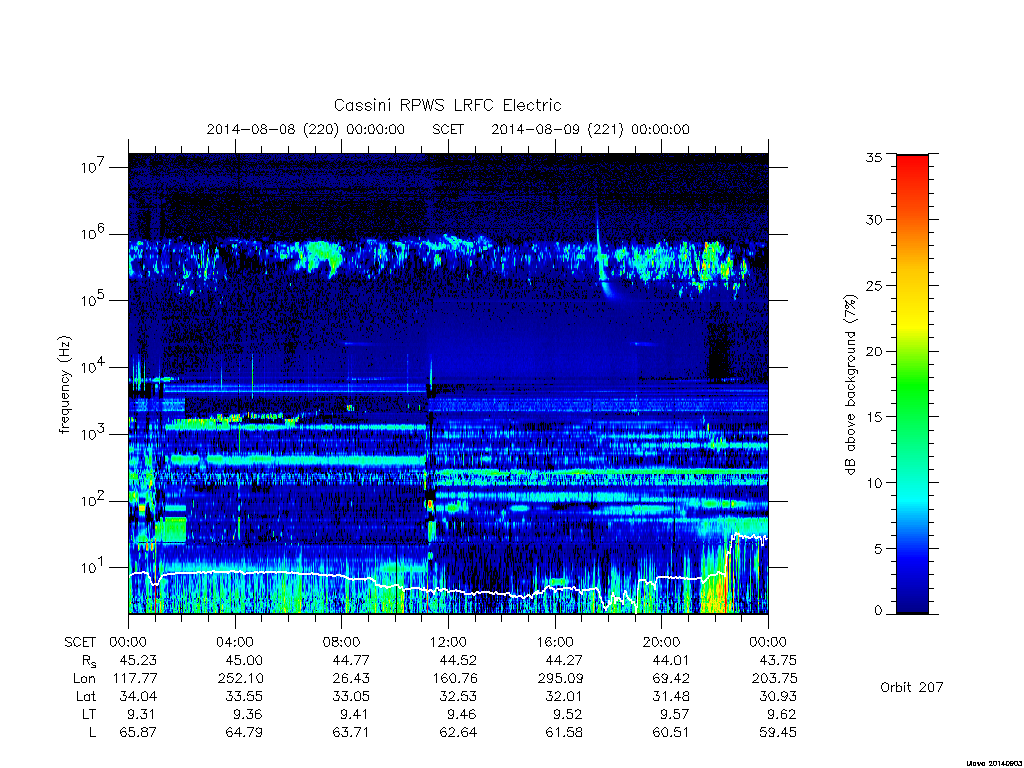Image resolution: width=1024 pixels, height=768 pixels.
Task: Click the 10^1 frequency axis label
Action: click(x=93, y=566)
